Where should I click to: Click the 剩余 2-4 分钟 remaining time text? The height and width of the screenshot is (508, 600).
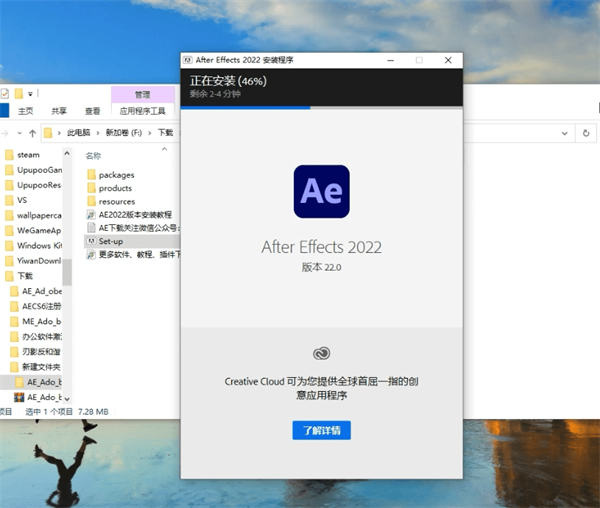[x=215, y=94]
